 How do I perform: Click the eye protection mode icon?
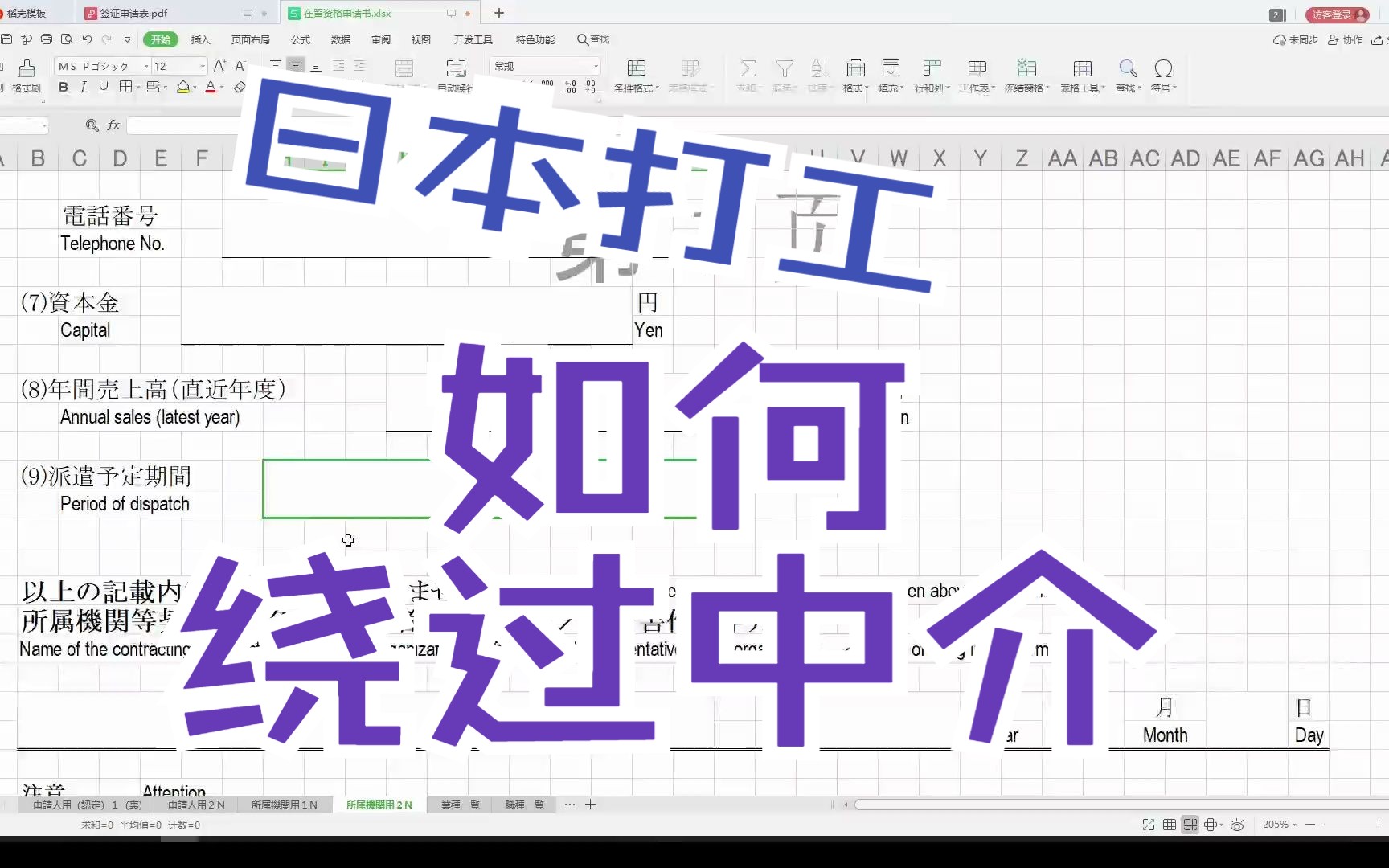pos(1237,825)
